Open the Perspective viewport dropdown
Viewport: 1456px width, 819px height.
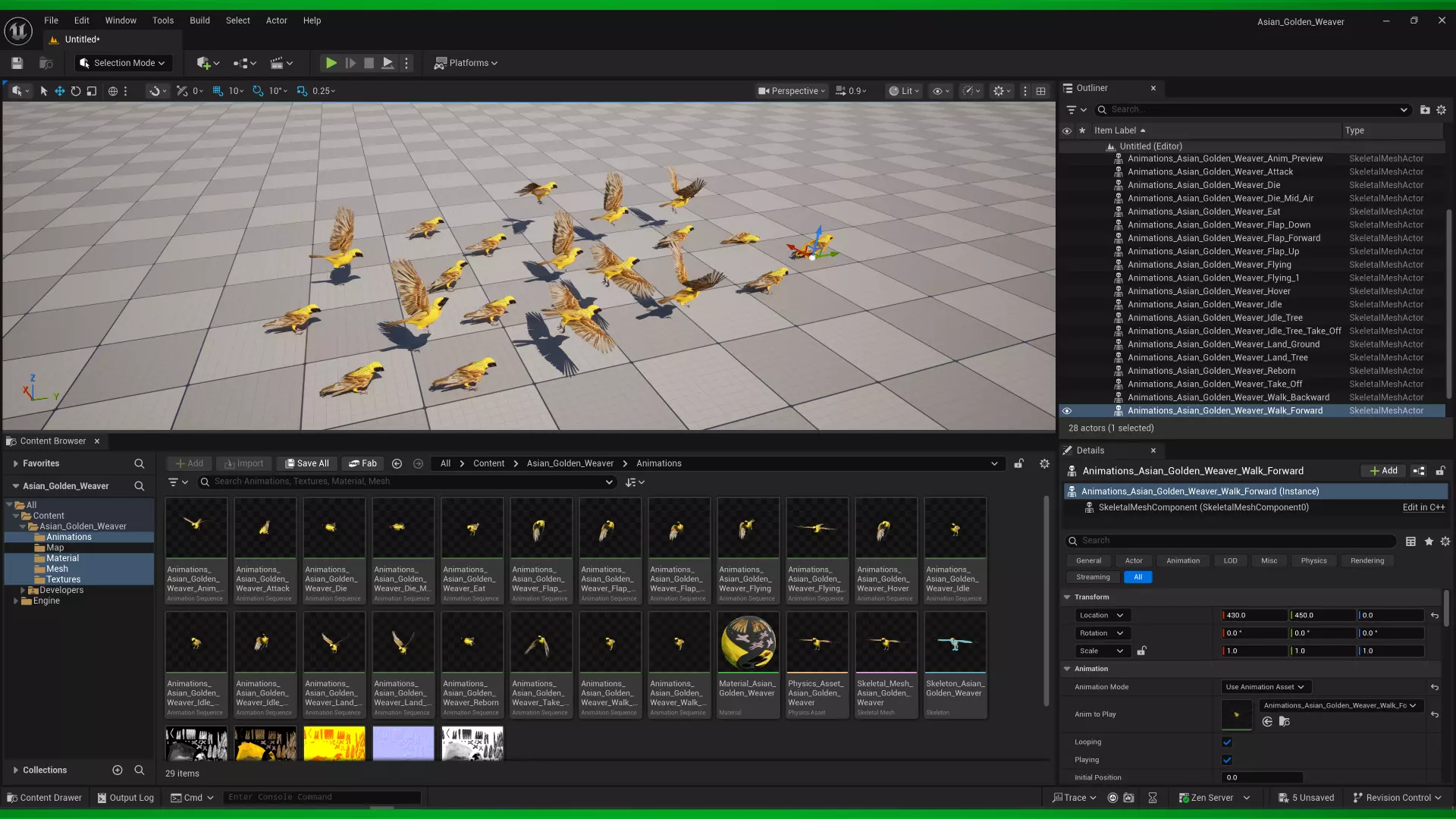pyautogui.click(x=792, y=91)
